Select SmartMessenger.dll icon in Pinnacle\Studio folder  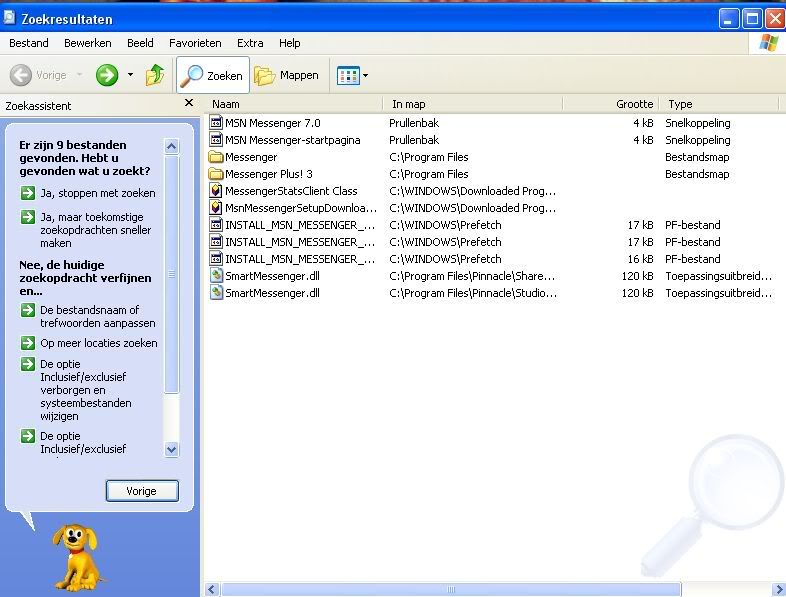click(216, 293)
